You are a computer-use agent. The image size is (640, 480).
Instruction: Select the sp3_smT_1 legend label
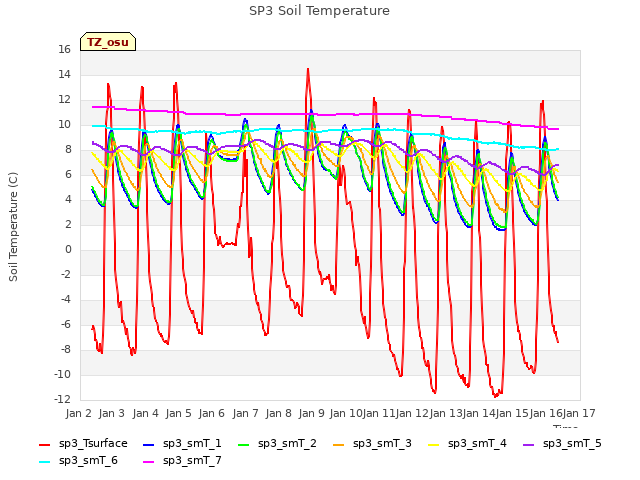pos(192,444)
